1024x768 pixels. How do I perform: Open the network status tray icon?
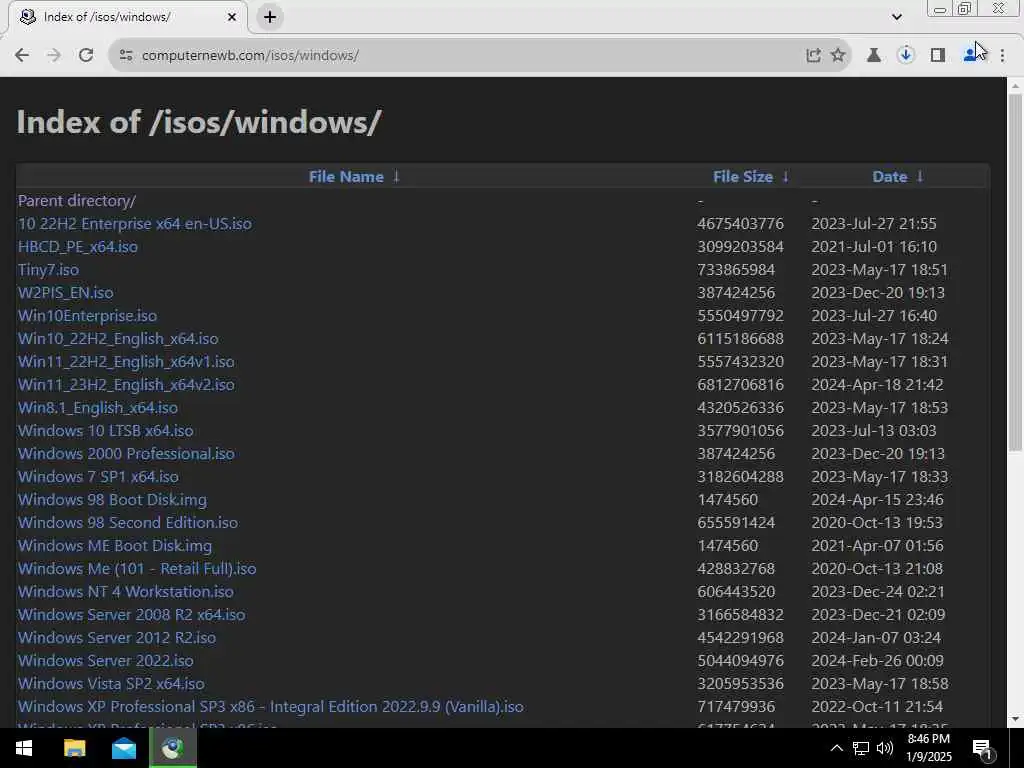861,748
